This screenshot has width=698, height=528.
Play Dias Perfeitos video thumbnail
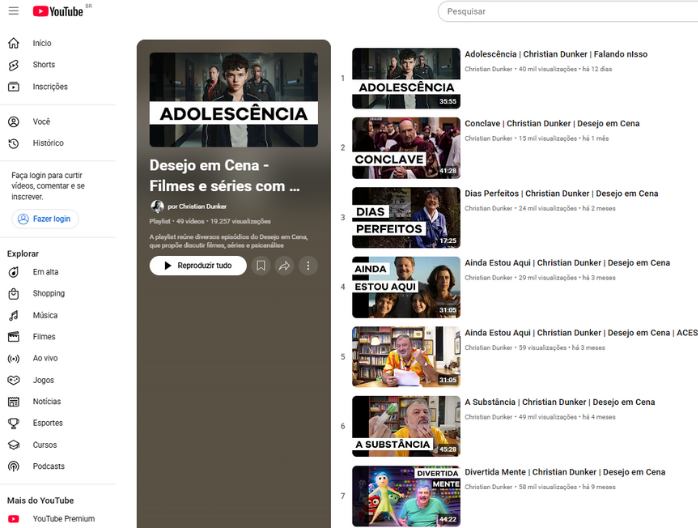click(x=406, y=218)
